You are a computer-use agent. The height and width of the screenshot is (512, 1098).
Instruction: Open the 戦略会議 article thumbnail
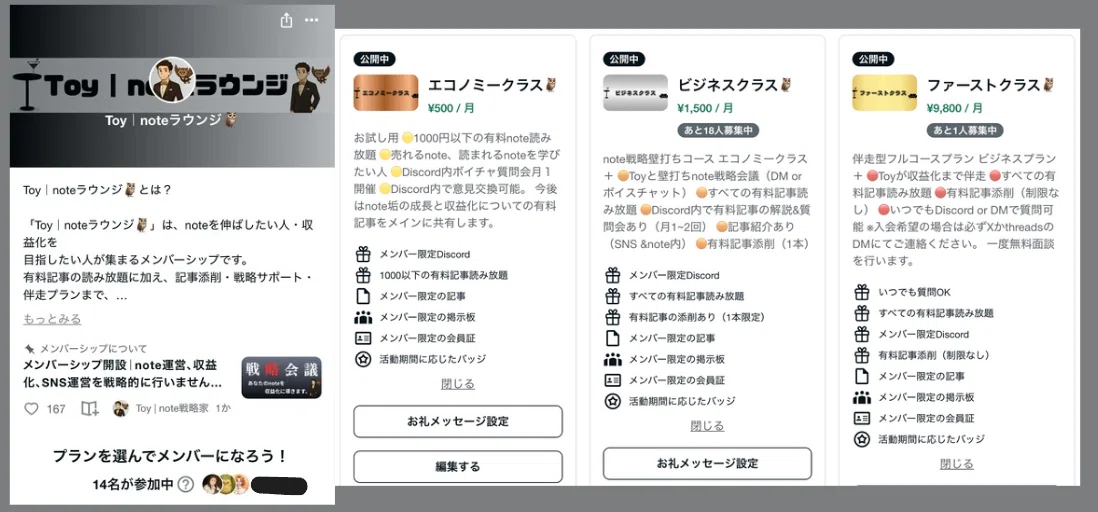tap(282, 378)
